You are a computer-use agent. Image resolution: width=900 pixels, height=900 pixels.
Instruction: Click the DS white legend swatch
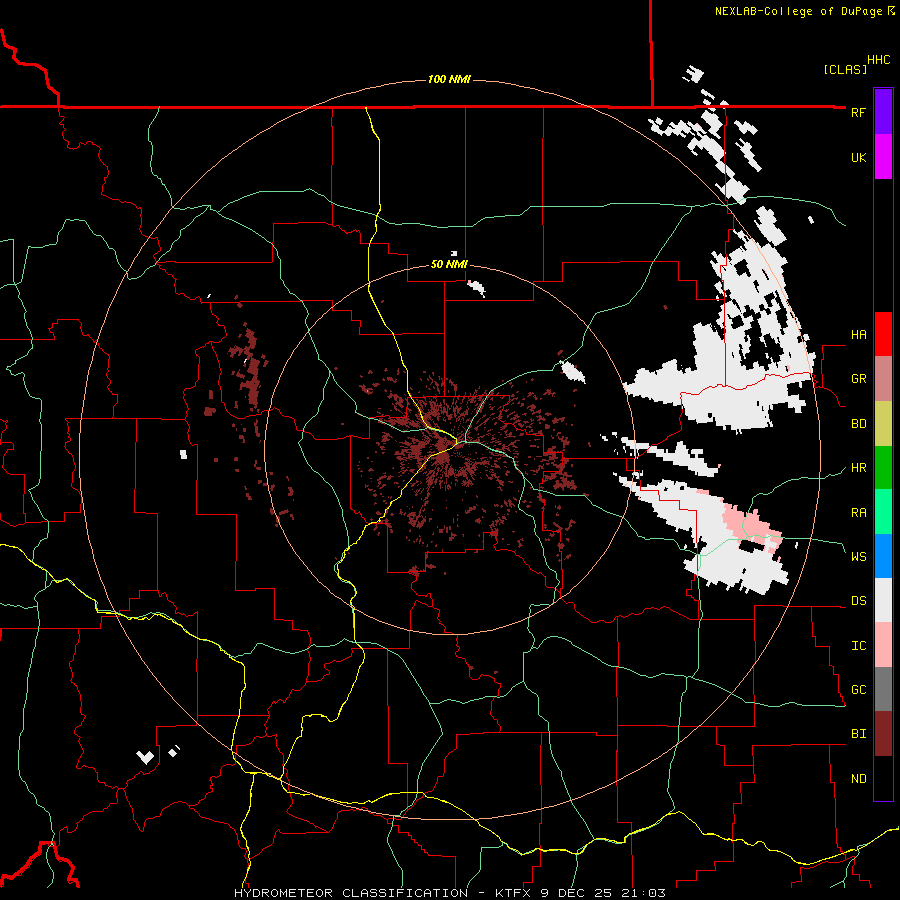(x=883, y=600)
